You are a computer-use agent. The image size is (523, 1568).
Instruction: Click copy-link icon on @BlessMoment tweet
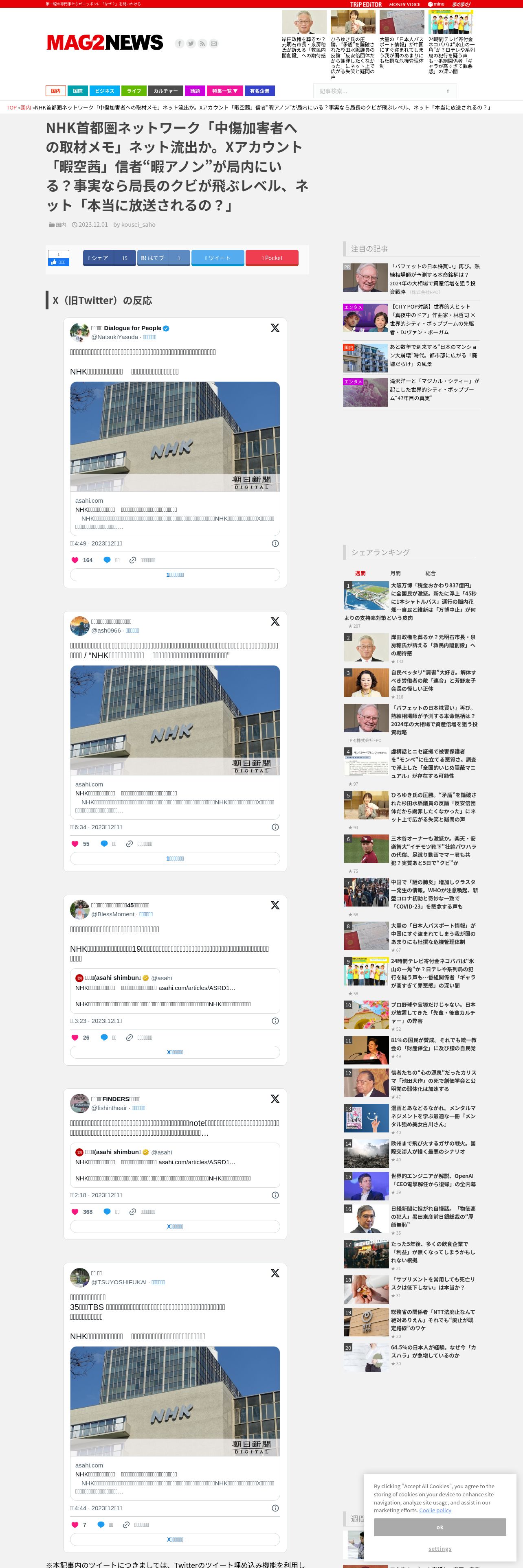tap(129, 1037)
